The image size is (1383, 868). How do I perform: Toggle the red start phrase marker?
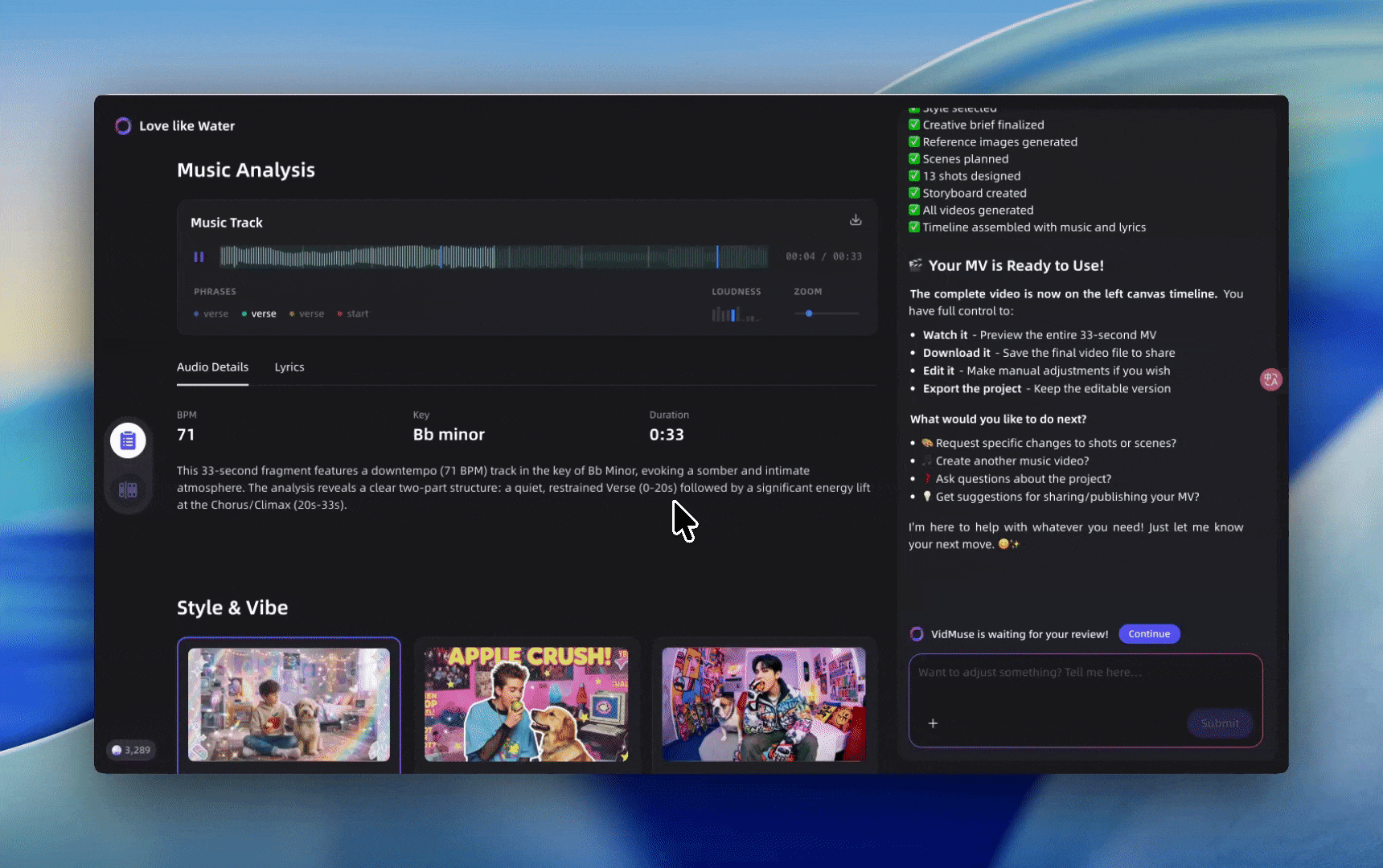[353, 314]
